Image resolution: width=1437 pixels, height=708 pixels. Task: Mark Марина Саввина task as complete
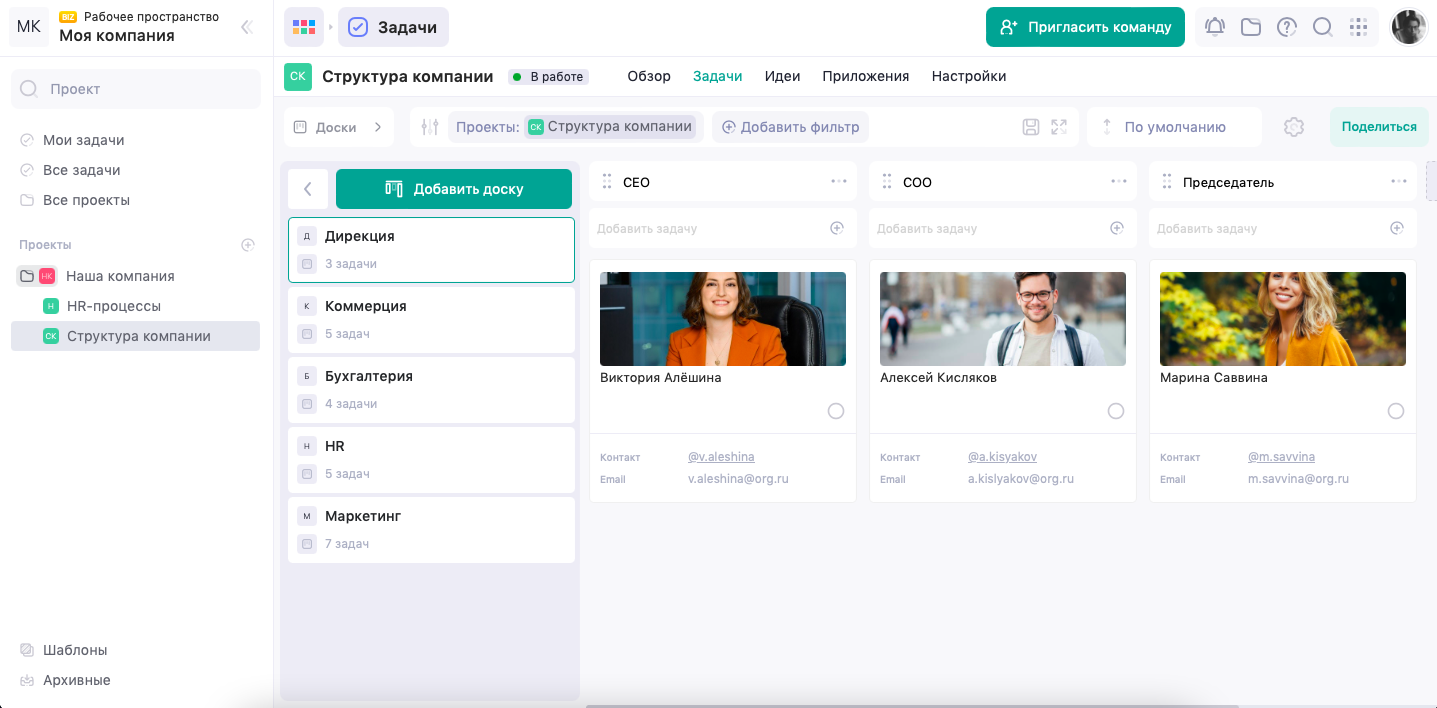point(1396,411)
